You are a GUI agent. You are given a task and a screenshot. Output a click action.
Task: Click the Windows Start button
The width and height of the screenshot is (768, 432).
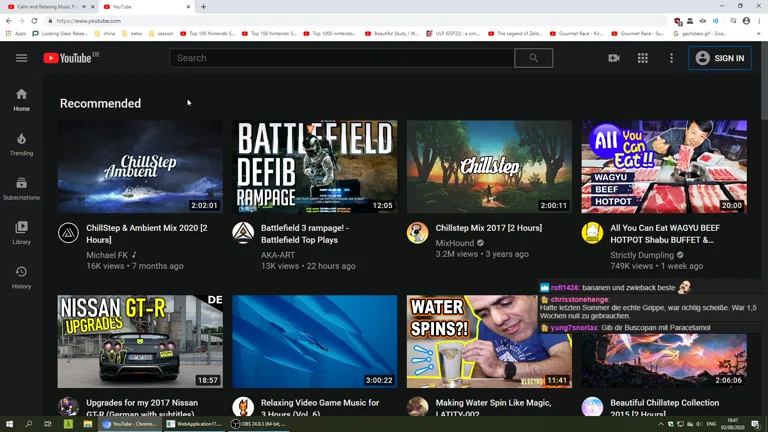(9, 424)
